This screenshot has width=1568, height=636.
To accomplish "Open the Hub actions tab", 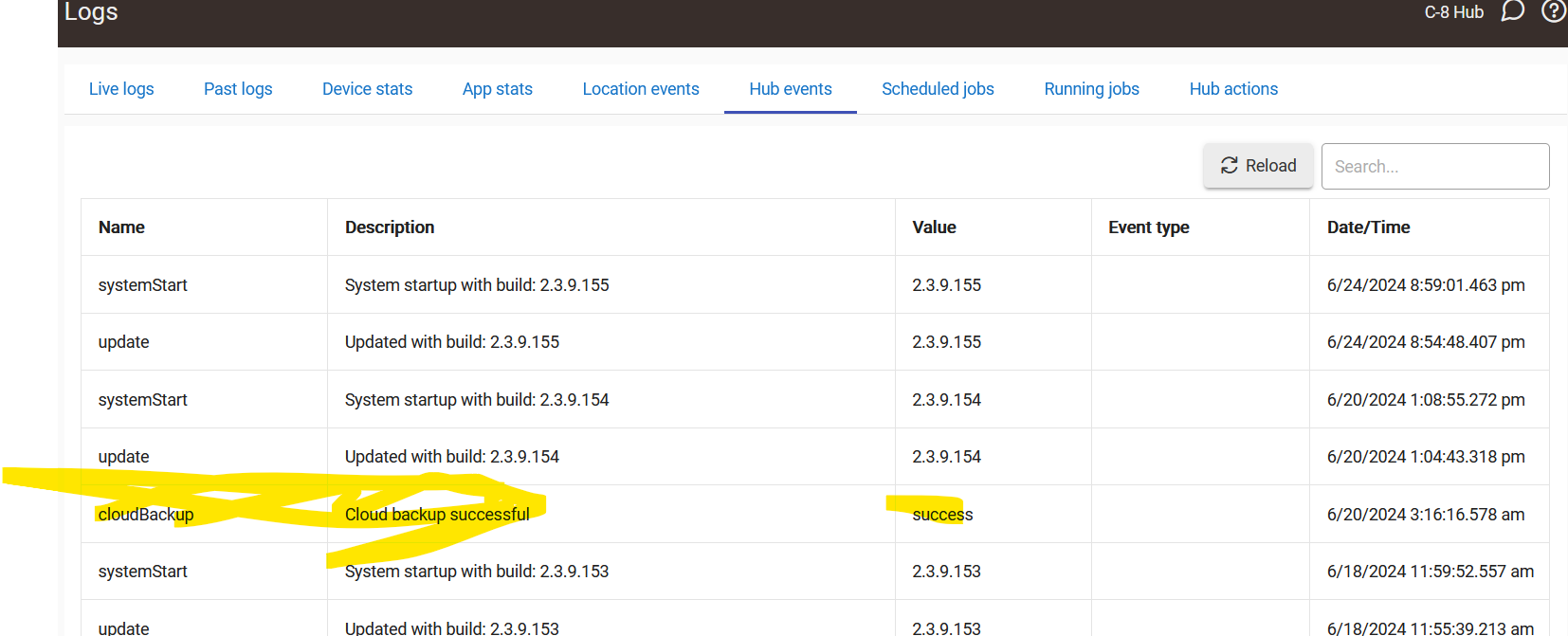I will (1233, 89).
